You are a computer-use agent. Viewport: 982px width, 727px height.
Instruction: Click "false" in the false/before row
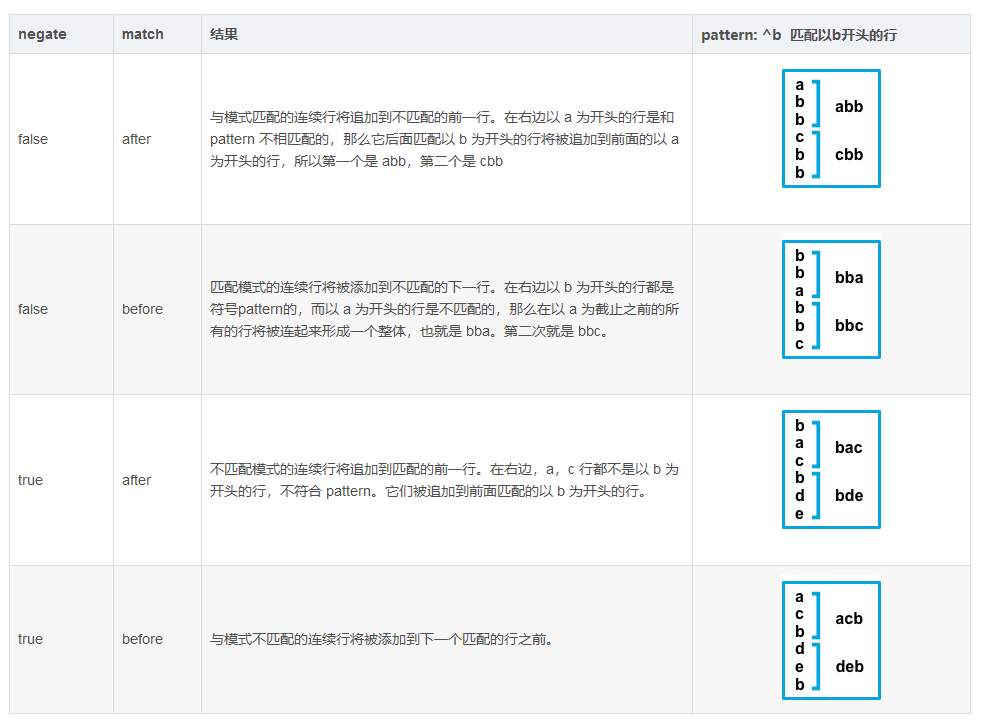click(33, 309)
